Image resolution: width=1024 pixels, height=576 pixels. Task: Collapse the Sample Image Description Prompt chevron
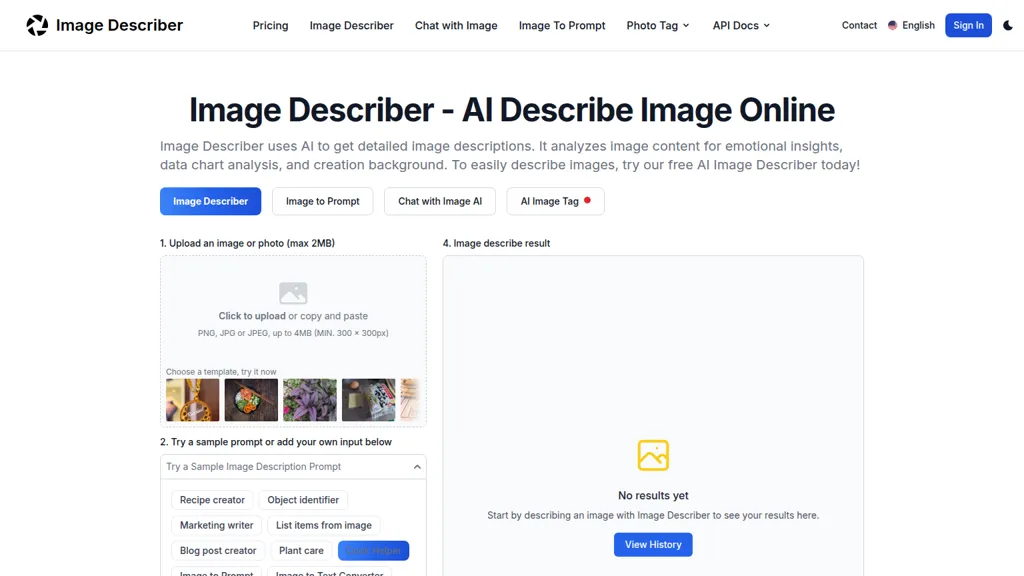pyautogui.click(x=417, y=467)
